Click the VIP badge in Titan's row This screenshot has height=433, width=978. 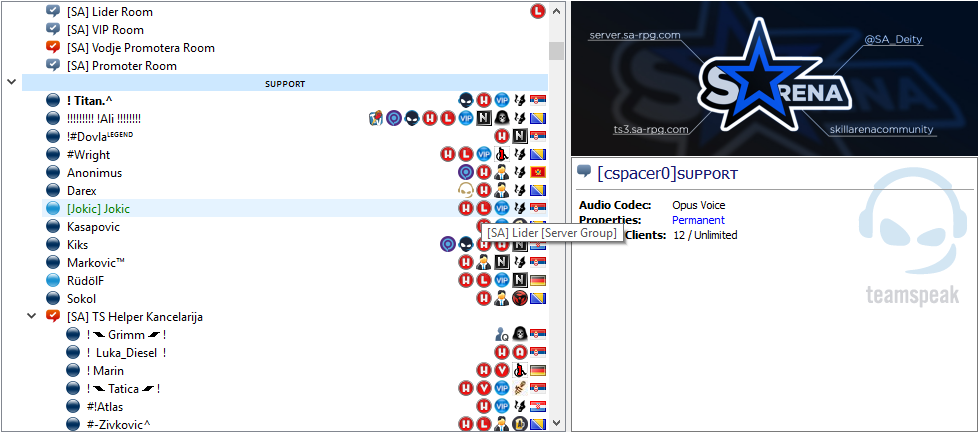(x=502, y=100)
